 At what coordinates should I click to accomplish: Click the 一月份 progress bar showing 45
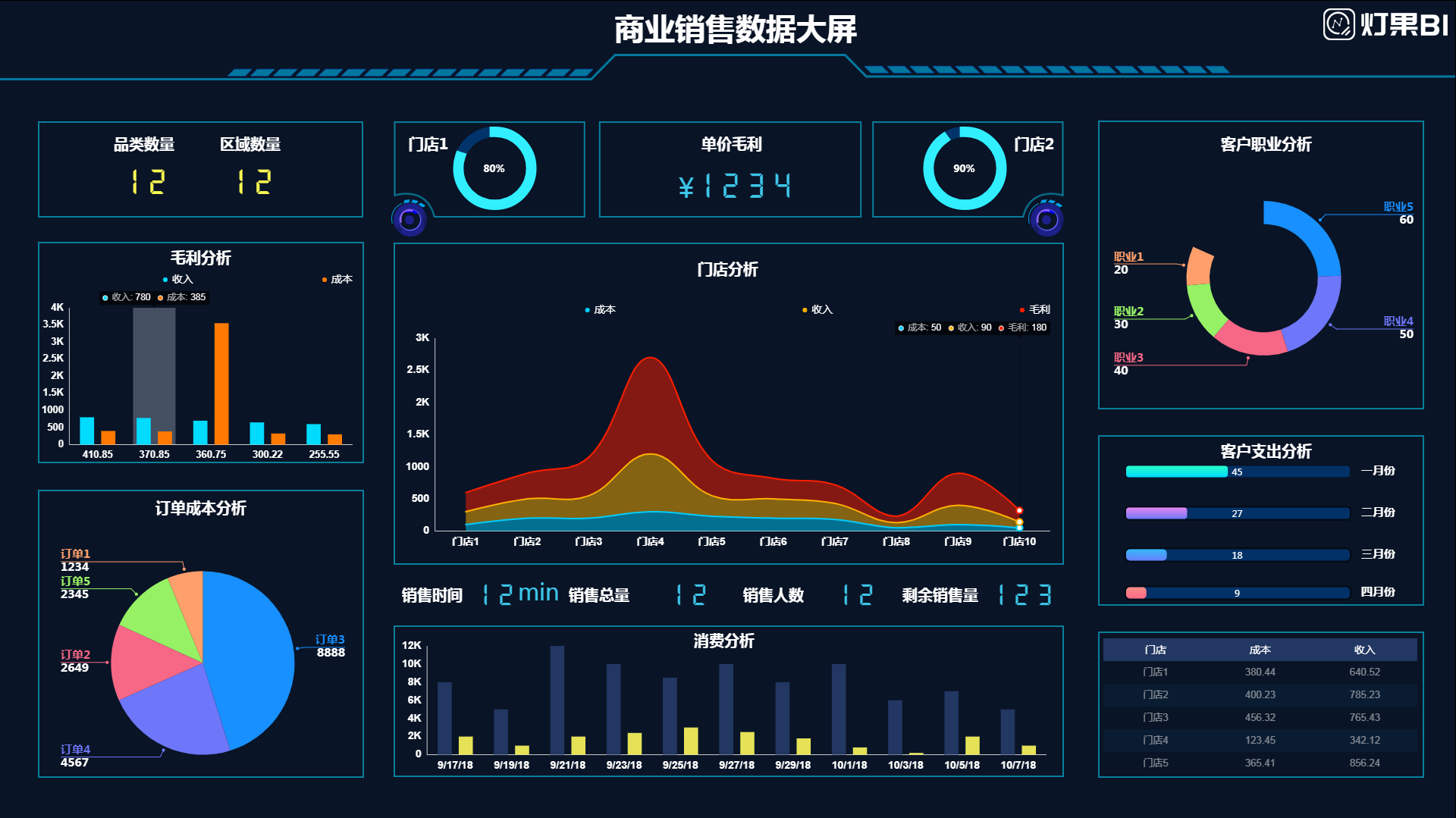pyautogui.click(x=1238, y=472)
